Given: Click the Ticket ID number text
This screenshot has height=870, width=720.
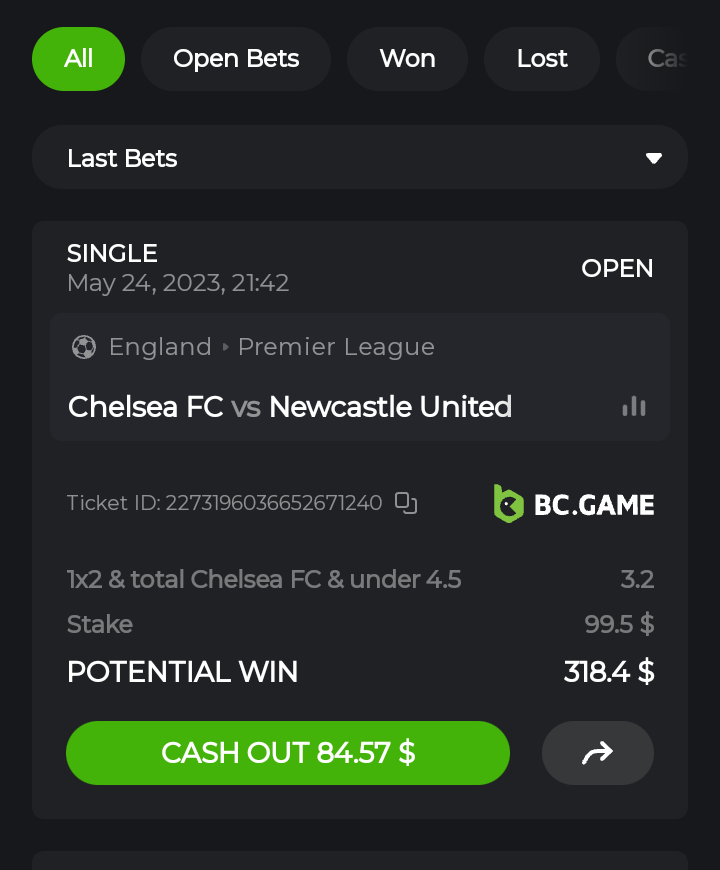Looking at the screenshot, I should pyautogui.click(x=273, y=503).
